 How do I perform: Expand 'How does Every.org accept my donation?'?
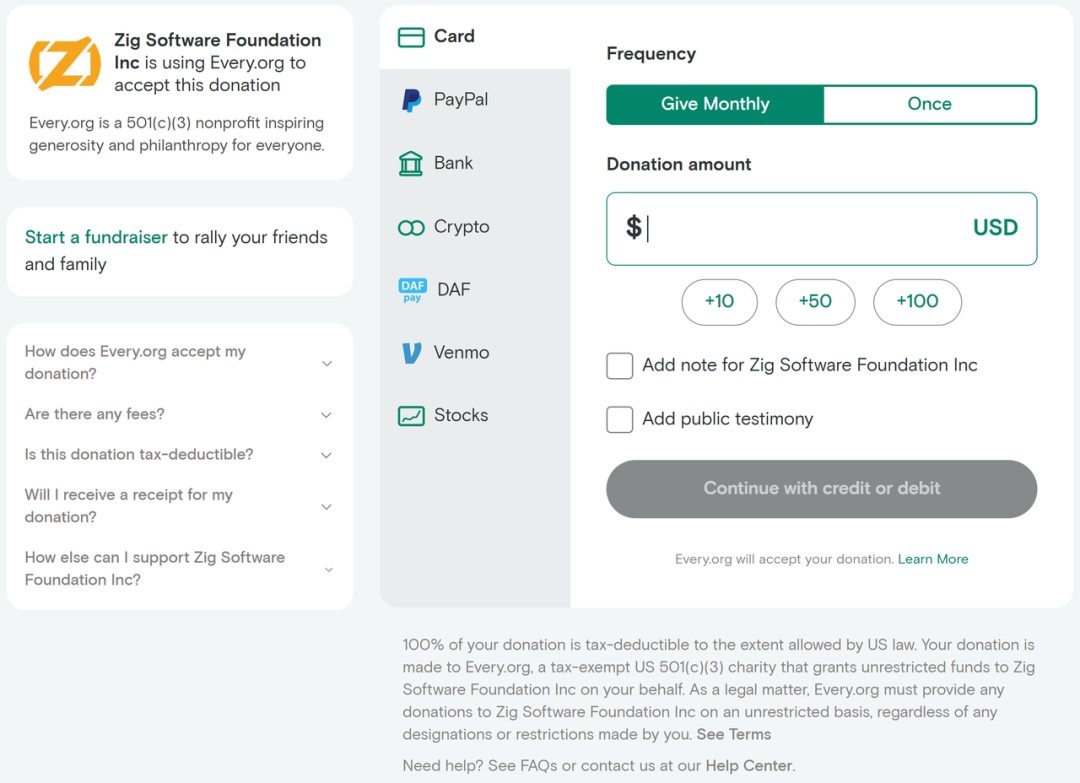pyautogui.click(x=180, y=362)
